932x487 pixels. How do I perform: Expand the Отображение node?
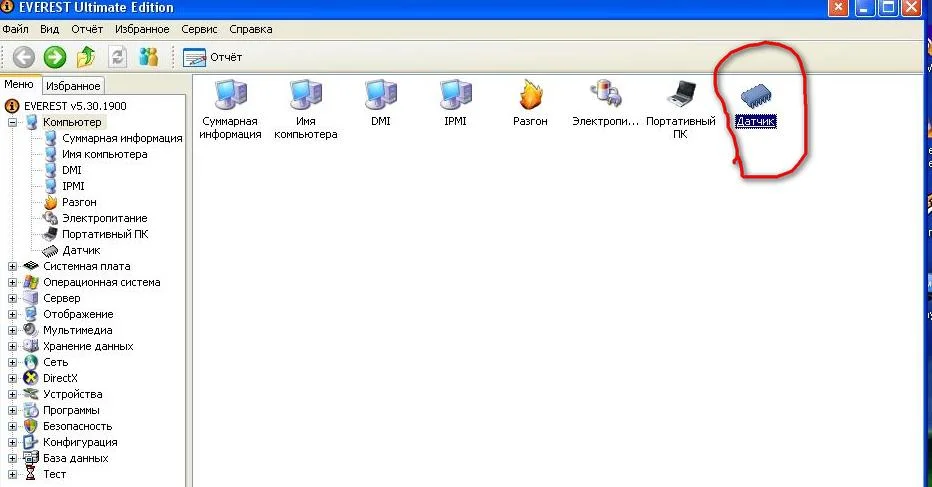[12, 315]
